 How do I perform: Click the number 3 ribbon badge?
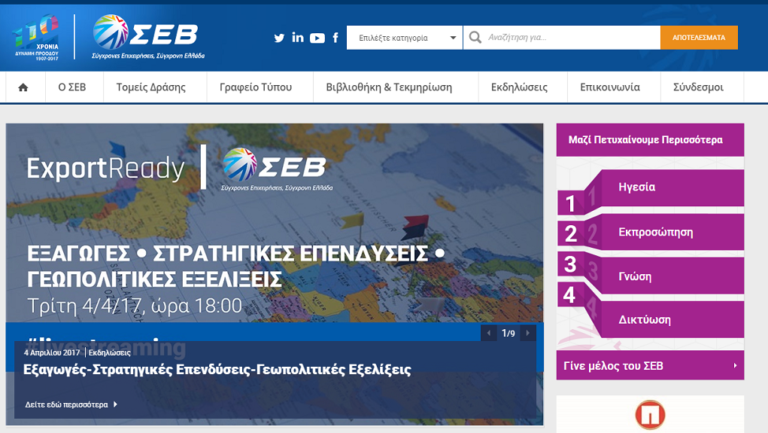click(570, 265)
